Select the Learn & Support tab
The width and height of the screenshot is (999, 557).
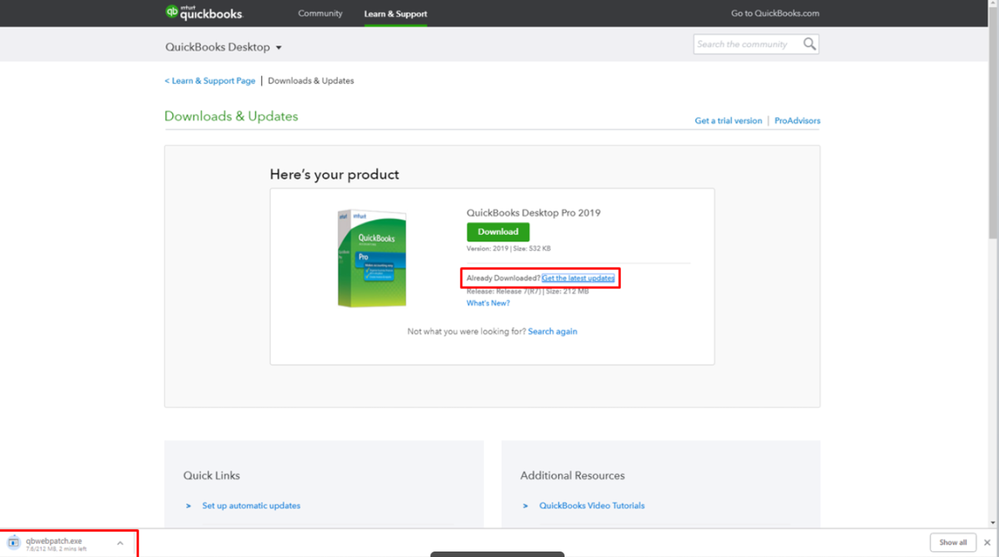396,13
